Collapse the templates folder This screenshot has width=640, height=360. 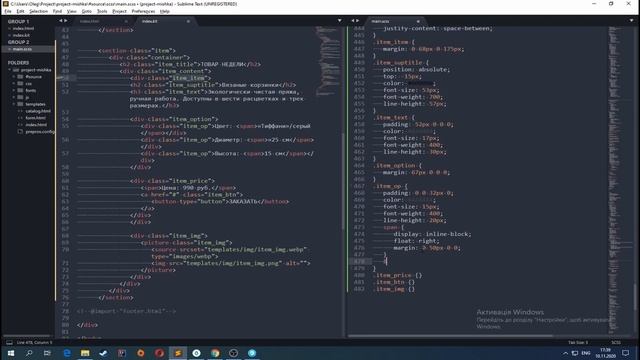click(14, 104)
